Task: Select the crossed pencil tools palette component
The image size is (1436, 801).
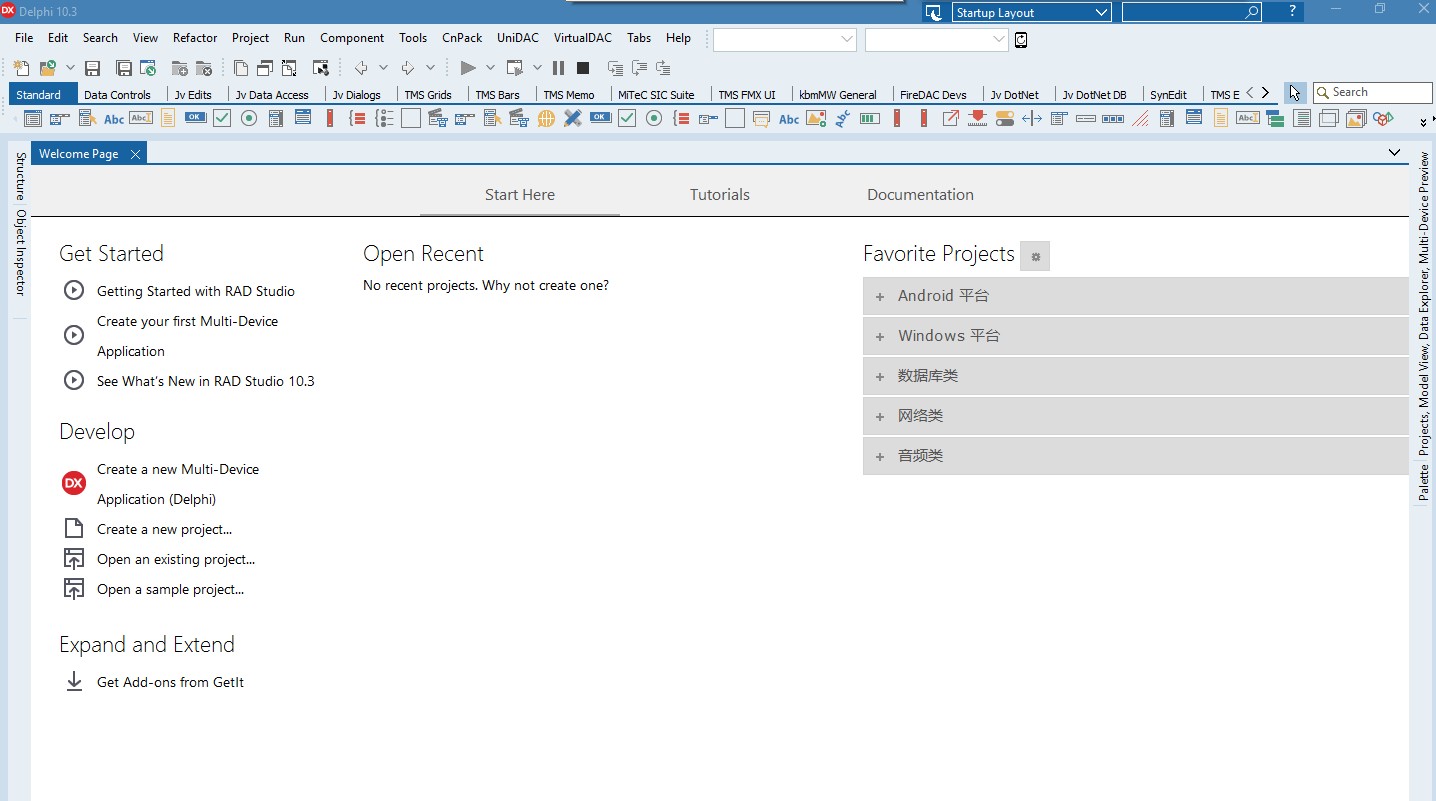Action: pos(572,118)
